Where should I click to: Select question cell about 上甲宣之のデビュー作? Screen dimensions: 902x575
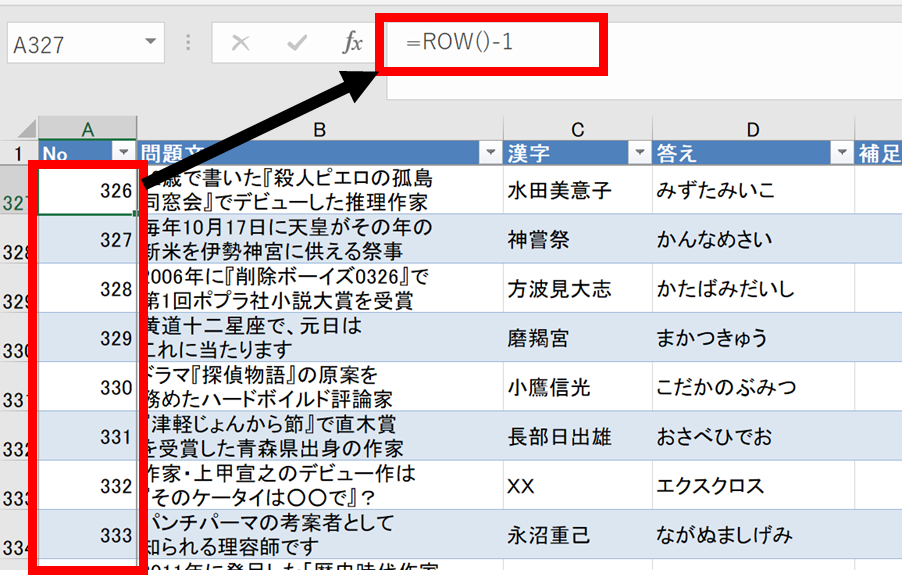pyautogui.click(x=320, y=485)
